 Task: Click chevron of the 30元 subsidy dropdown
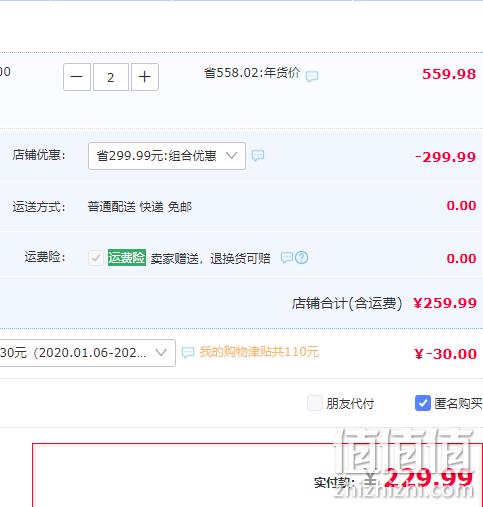click(161, 352)
